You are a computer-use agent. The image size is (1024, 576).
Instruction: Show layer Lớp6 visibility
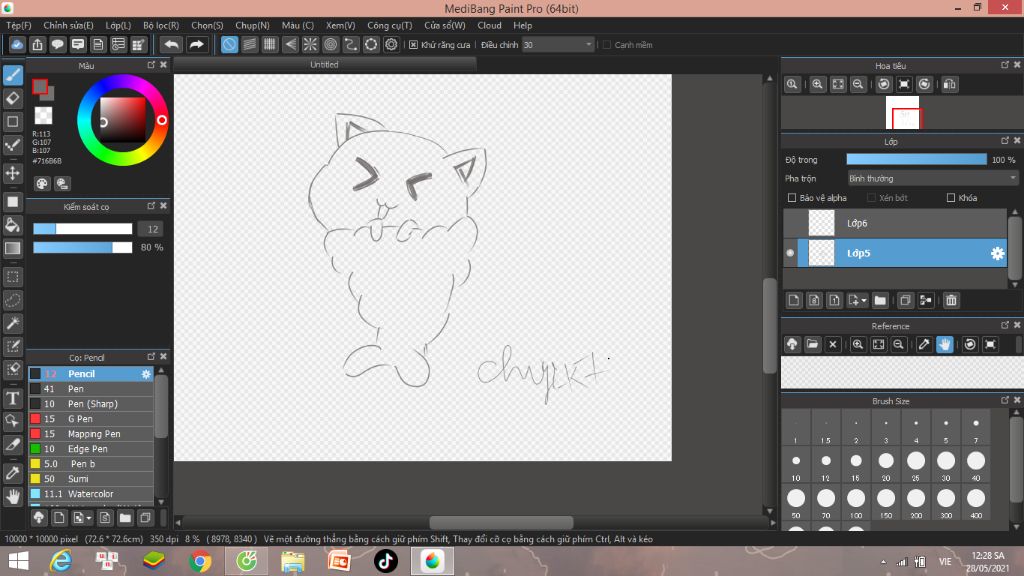(x=790, y=223)
